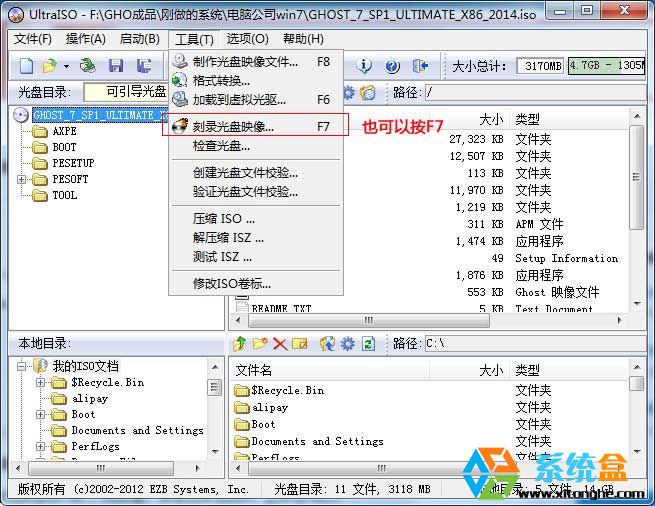Click up-folder arrow icon in local toolbar
This screenshot has width=655, height=506.
239,344
